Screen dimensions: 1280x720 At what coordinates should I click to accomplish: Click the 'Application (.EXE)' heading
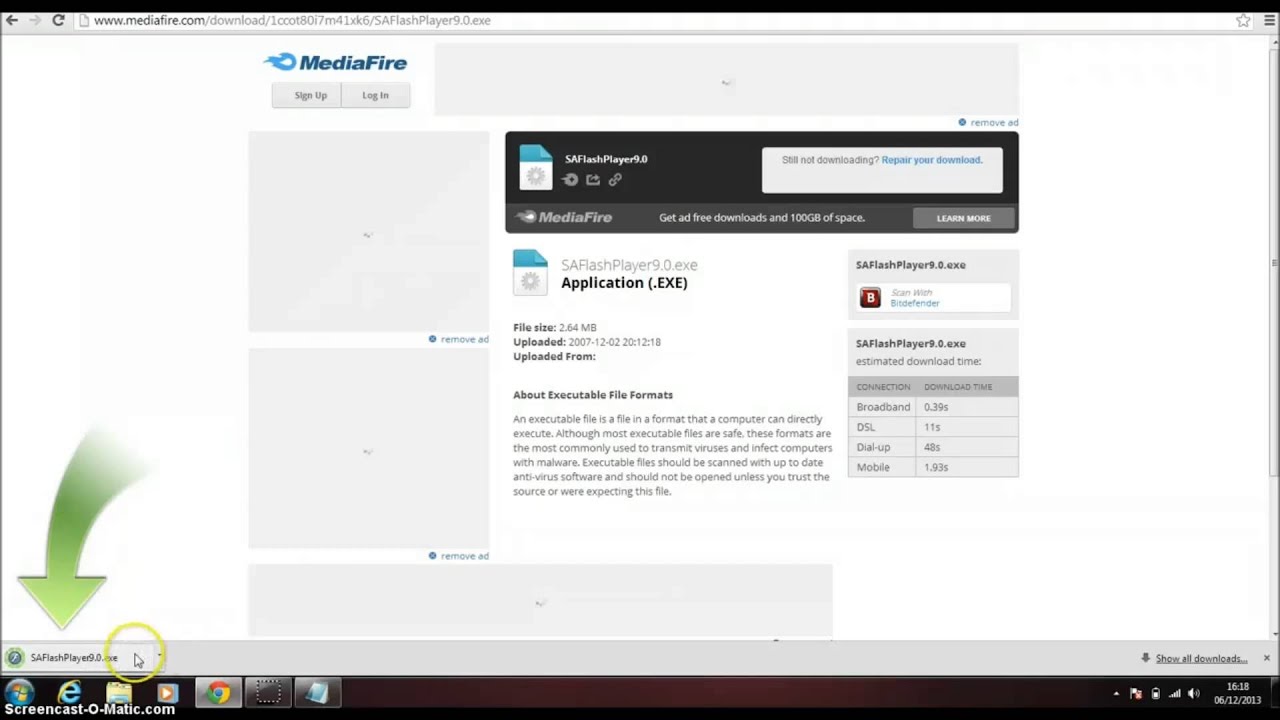click(624, 283)
